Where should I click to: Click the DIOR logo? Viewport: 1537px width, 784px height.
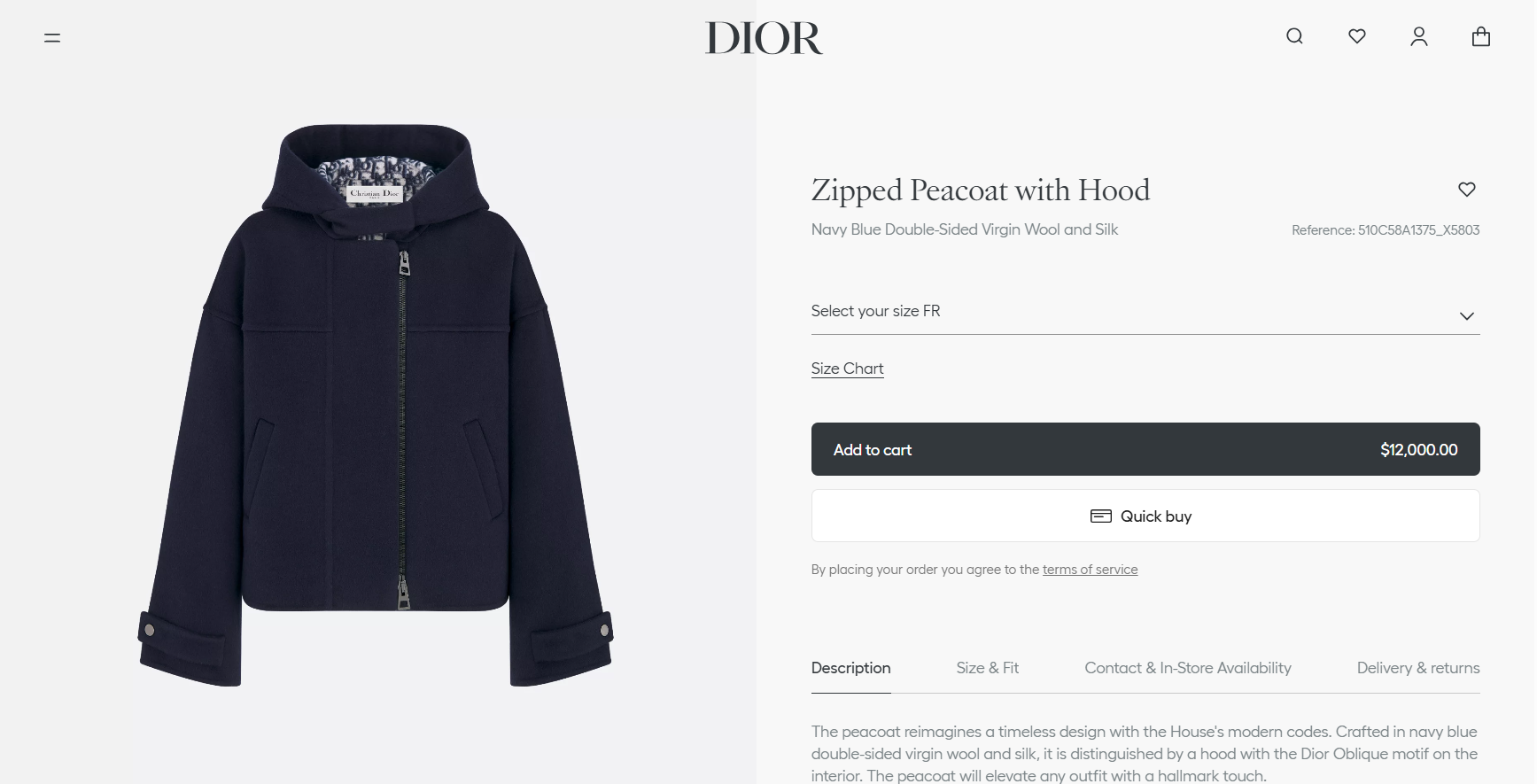point(764,38)
